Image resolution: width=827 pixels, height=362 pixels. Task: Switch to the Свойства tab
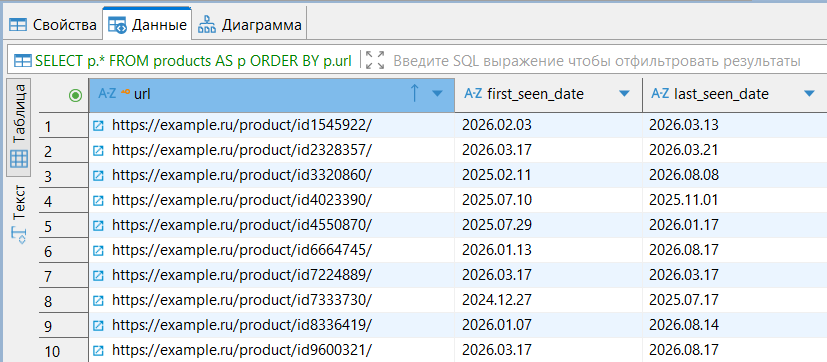point(53,25)
